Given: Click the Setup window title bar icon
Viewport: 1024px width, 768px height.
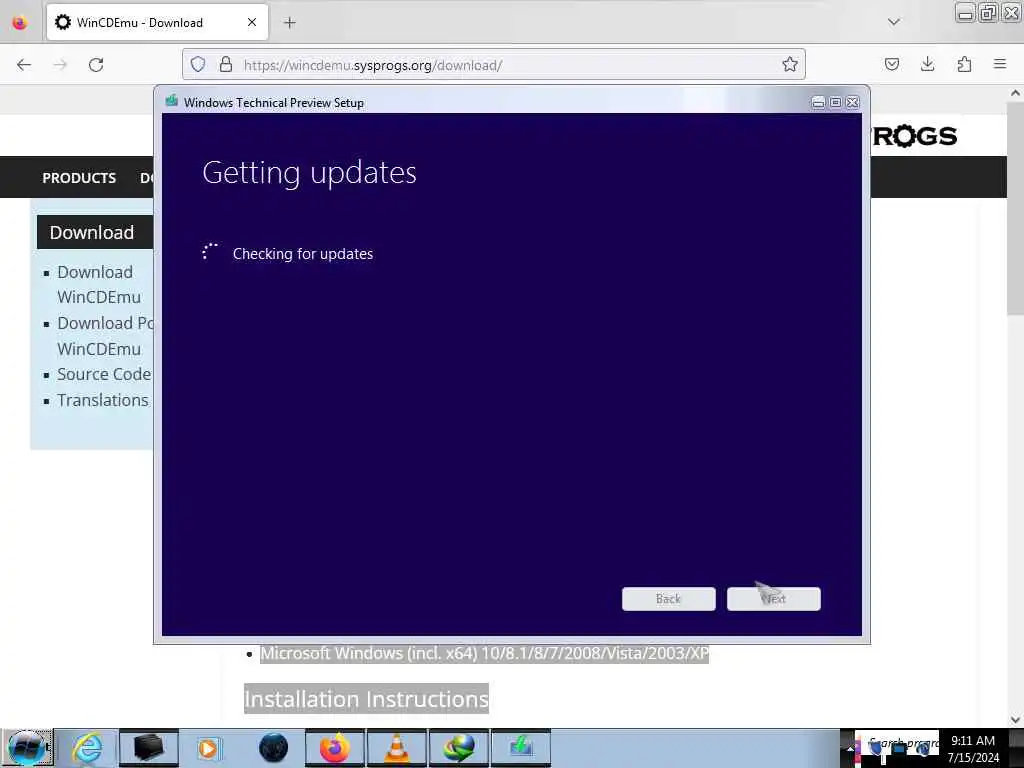Looking at the screenshot, I should (172, 101).
